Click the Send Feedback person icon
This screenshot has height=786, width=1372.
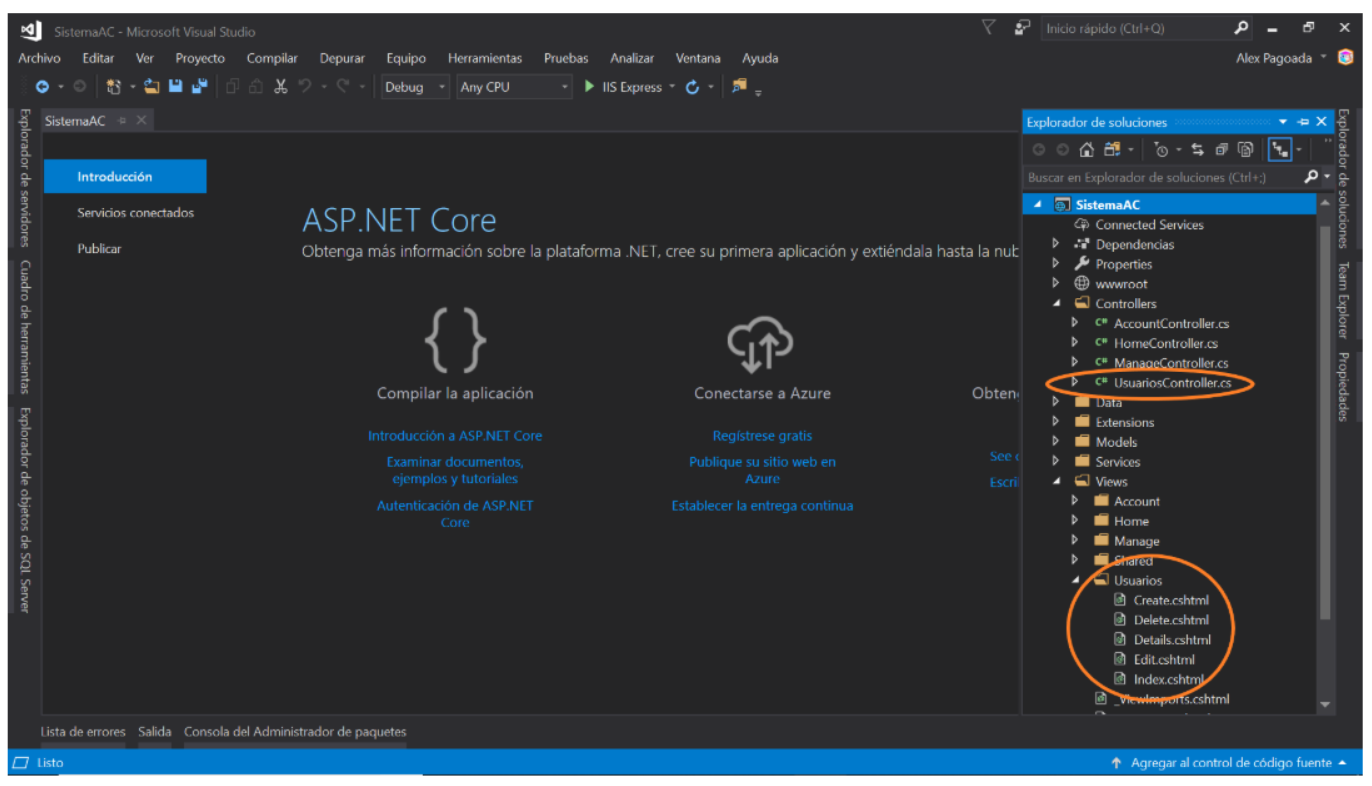[1022, 28]
